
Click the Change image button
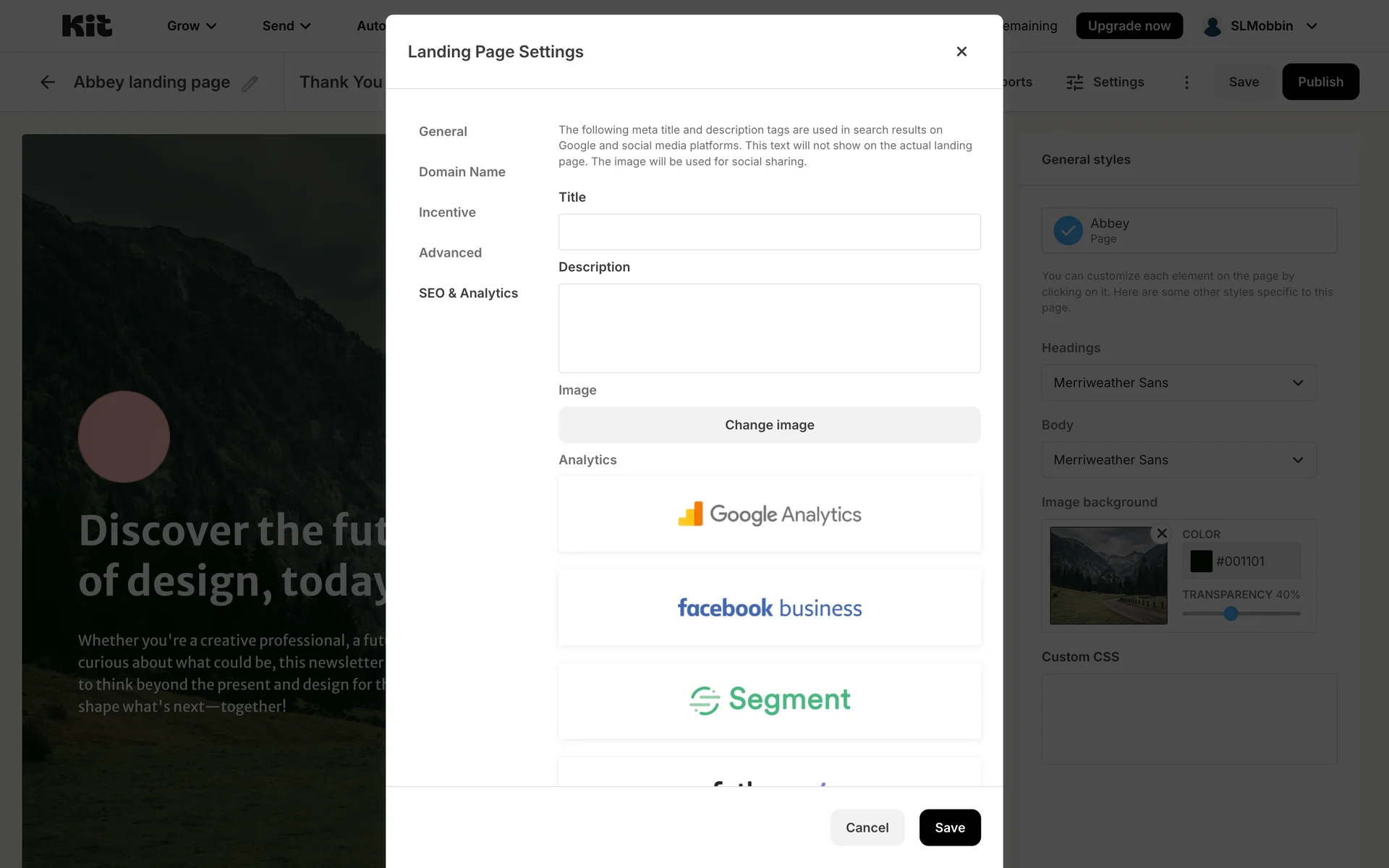pyautogui.click(x=769, y=425)
